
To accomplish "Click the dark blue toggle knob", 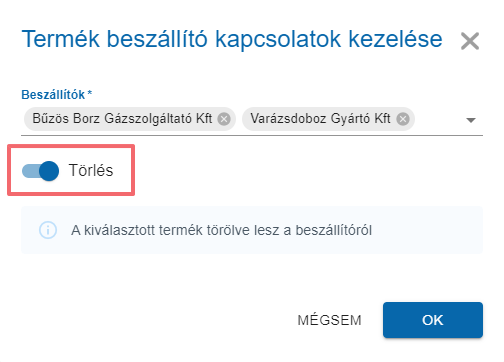I will 49,171.
